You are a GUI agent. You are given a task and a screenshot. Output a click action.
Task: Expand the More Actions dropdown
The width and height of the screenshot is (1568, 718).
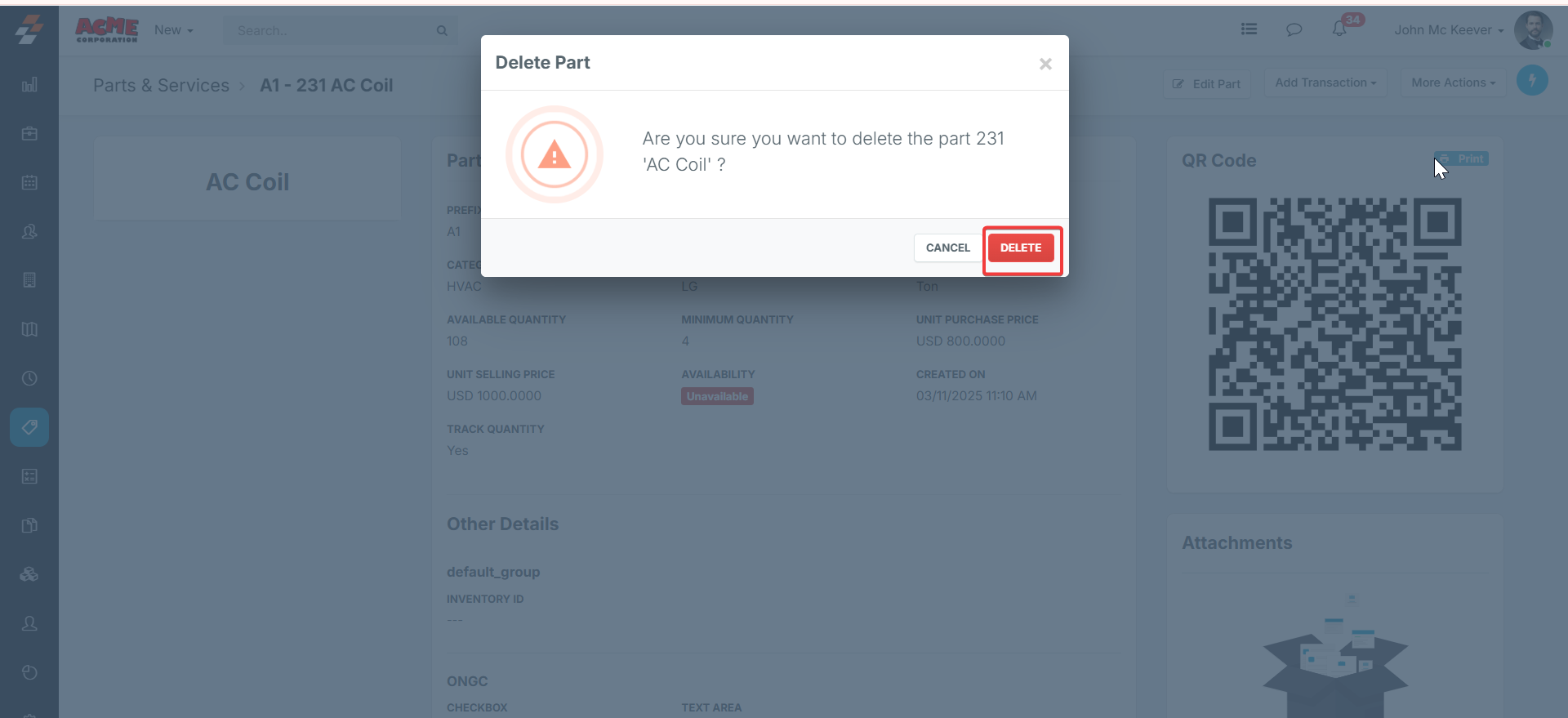tap(1453, 83)
